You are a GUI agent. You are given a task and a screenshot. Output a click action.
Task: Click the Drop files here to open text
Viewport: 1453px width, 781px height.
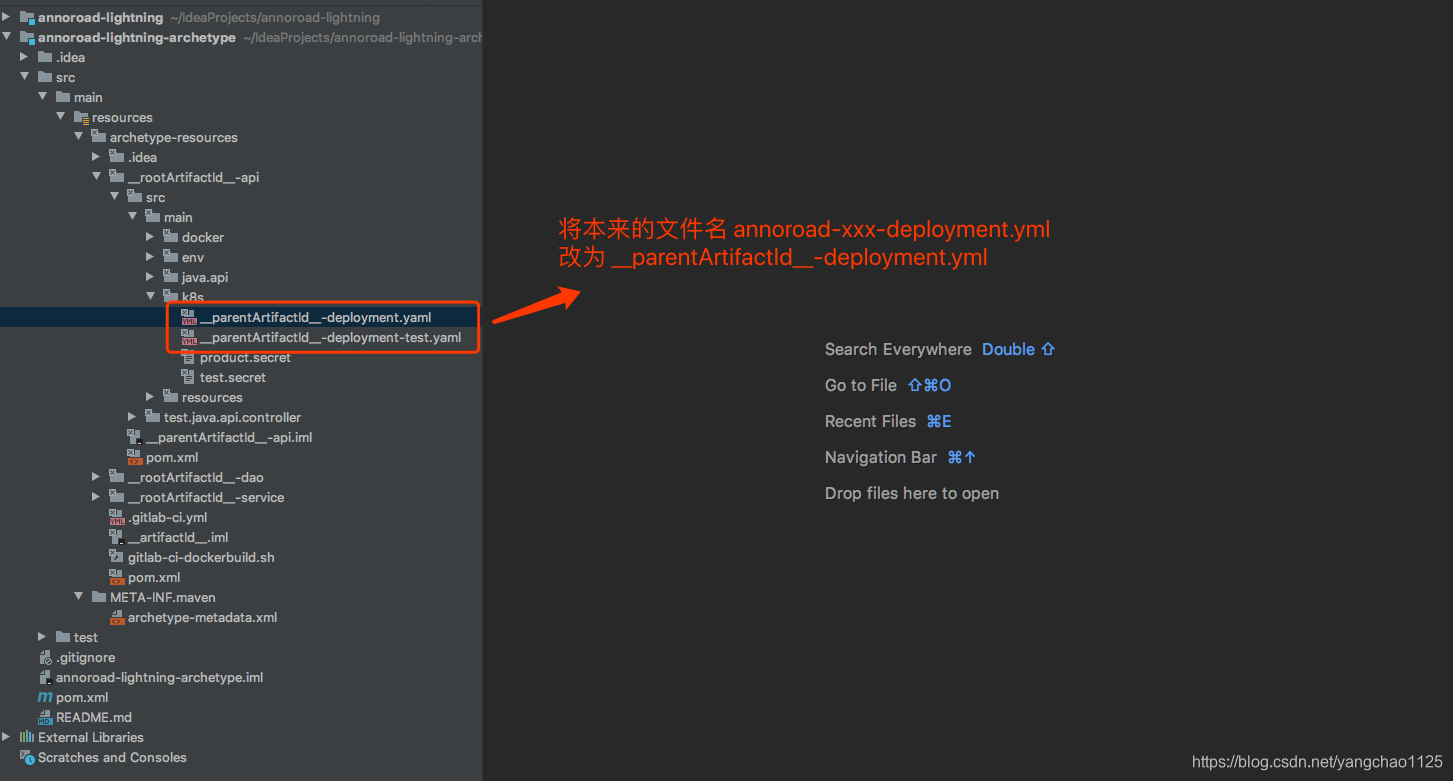(912, 493)
